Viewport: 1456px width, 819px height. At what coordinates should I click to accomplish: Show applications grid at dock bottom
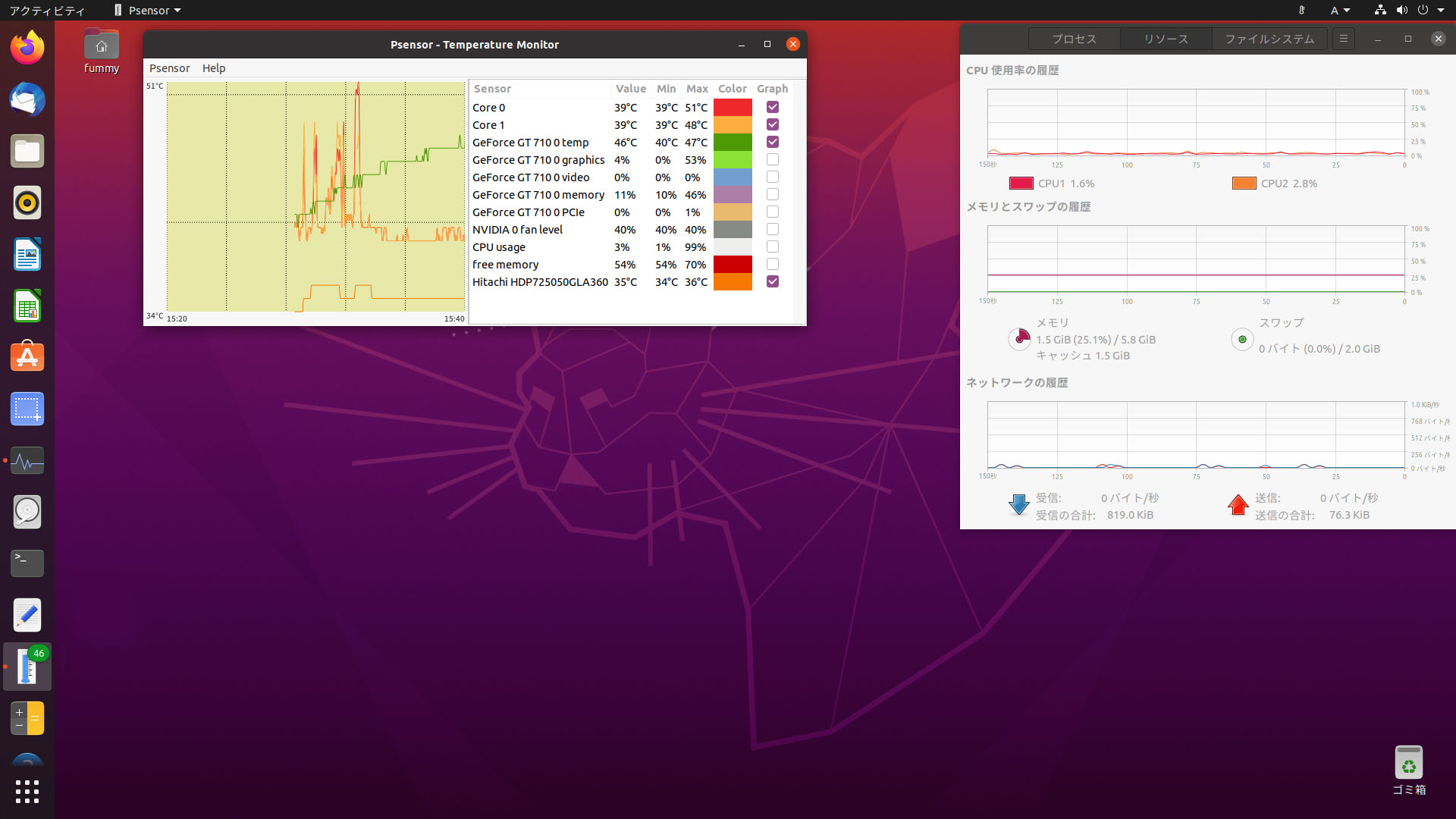(27, 792)
